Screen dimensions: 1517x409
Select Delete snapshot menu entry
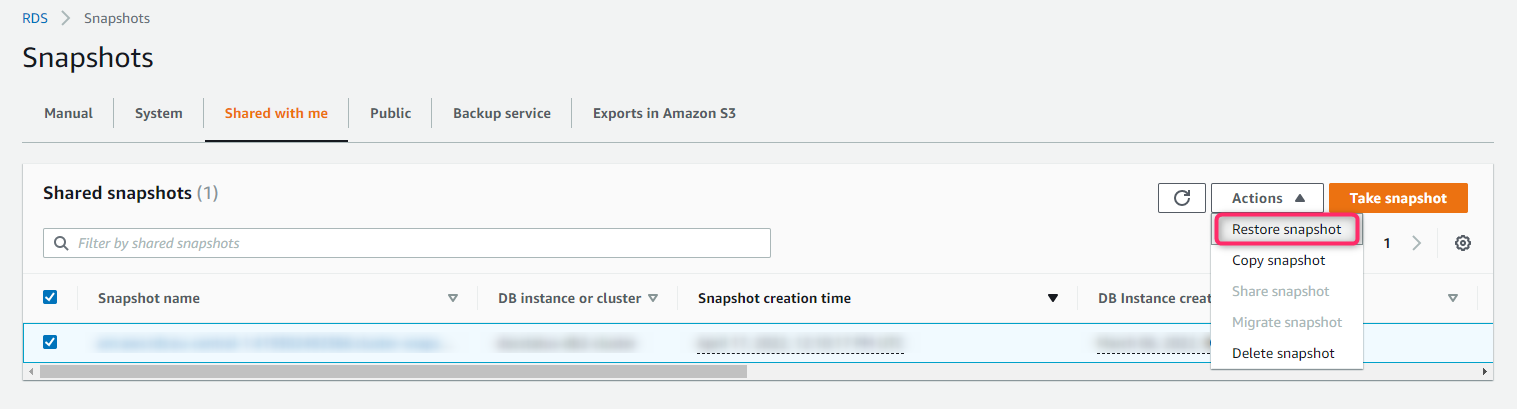pos(1283,353)
